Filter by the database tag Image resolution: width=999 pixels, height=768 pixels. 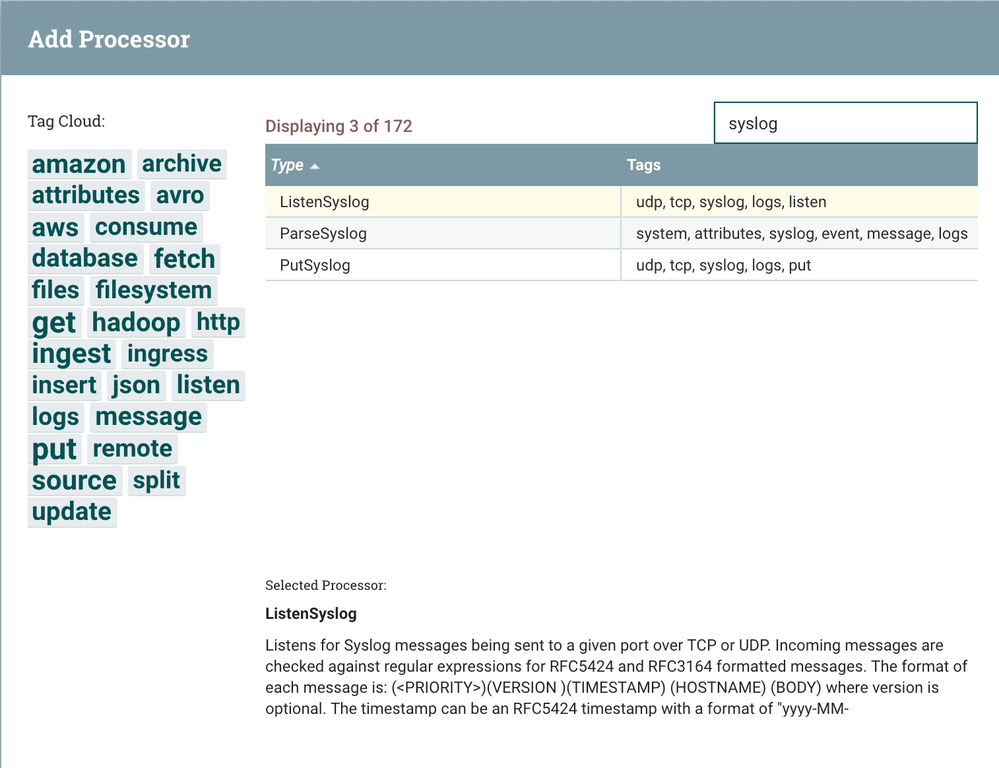pyautogui.click(x=85, y=259)
